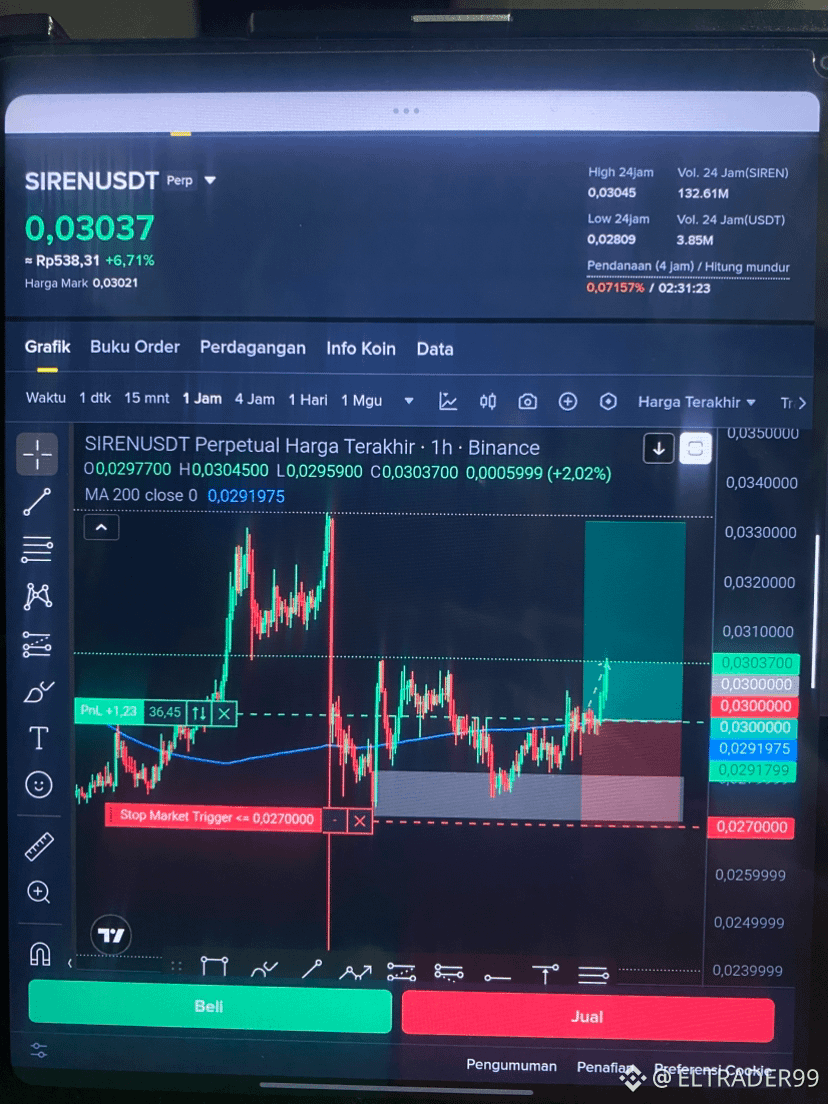Screen dimensions: 828x1104
Task: Select the 1 dtk interval
Action: (x=95, y=398)
